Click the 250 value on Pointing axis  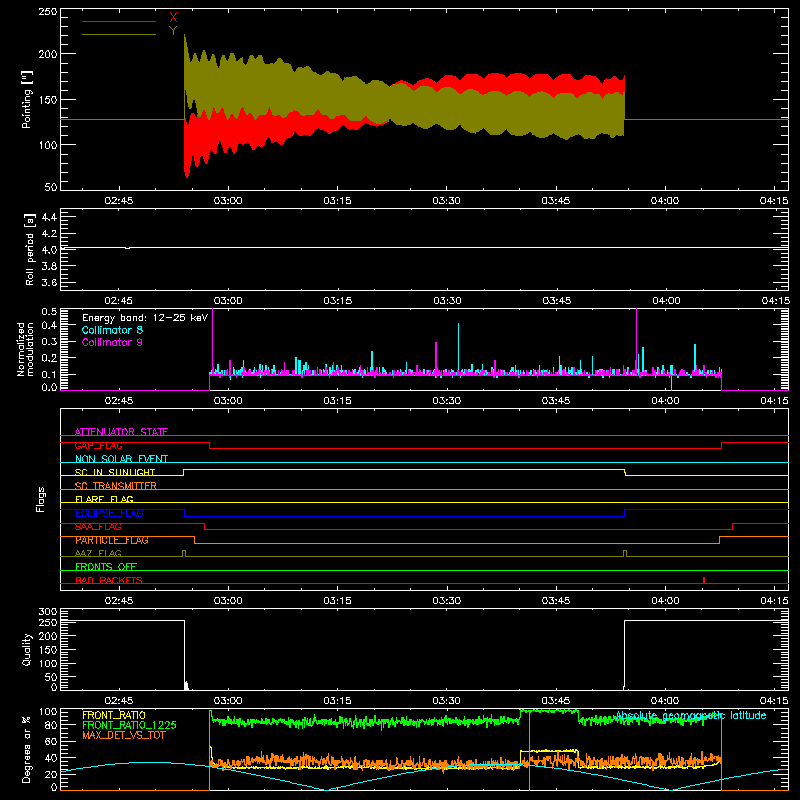[48, 11]
